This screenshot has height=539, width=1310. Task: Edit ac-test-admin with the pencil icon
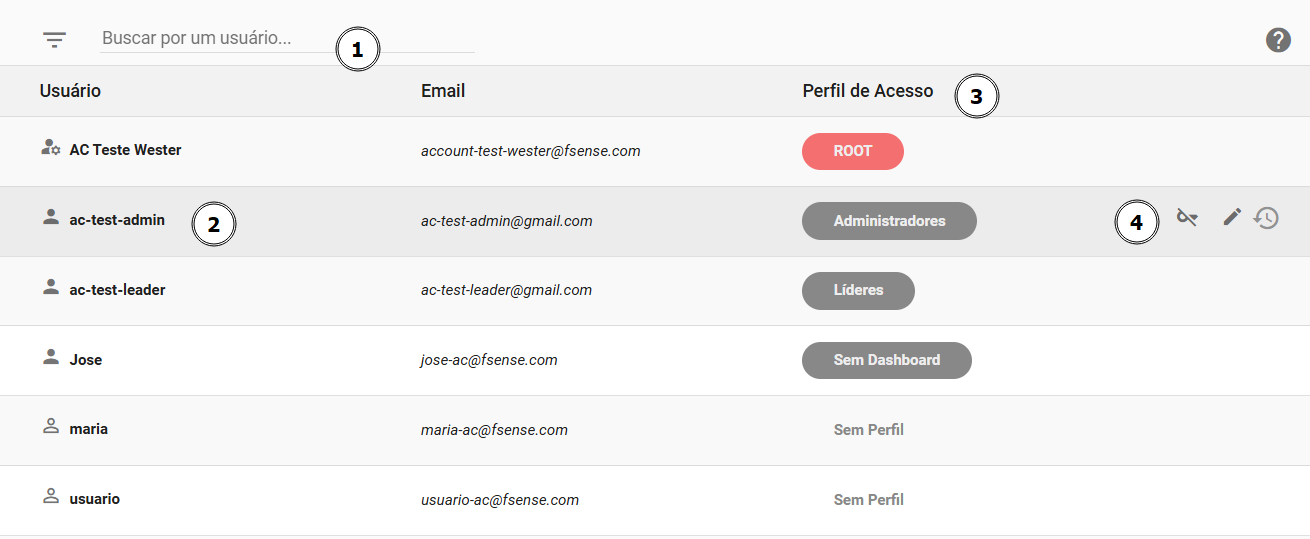(x=1232, y=216)
